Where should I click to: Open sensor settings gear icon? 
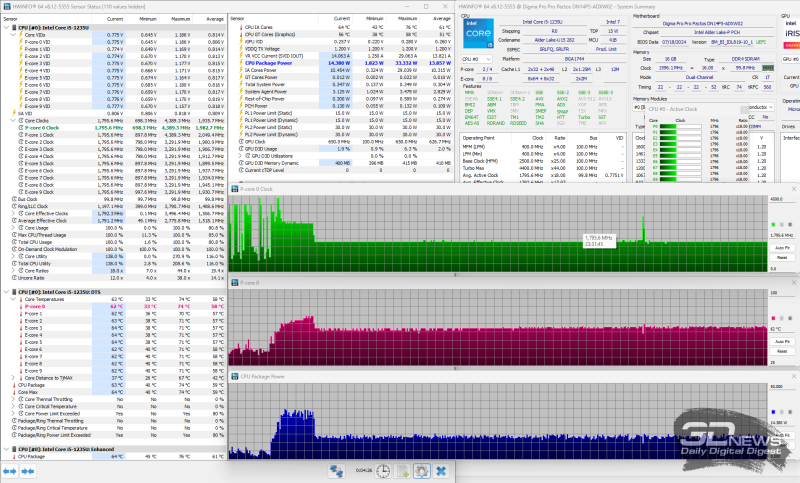coord(420,470)
